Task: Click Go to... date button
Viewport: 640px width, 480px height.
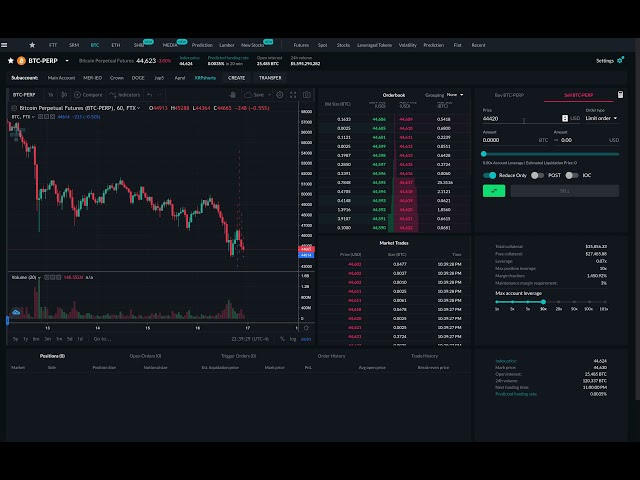Action: pyautogui.click(x=102, y=339)
